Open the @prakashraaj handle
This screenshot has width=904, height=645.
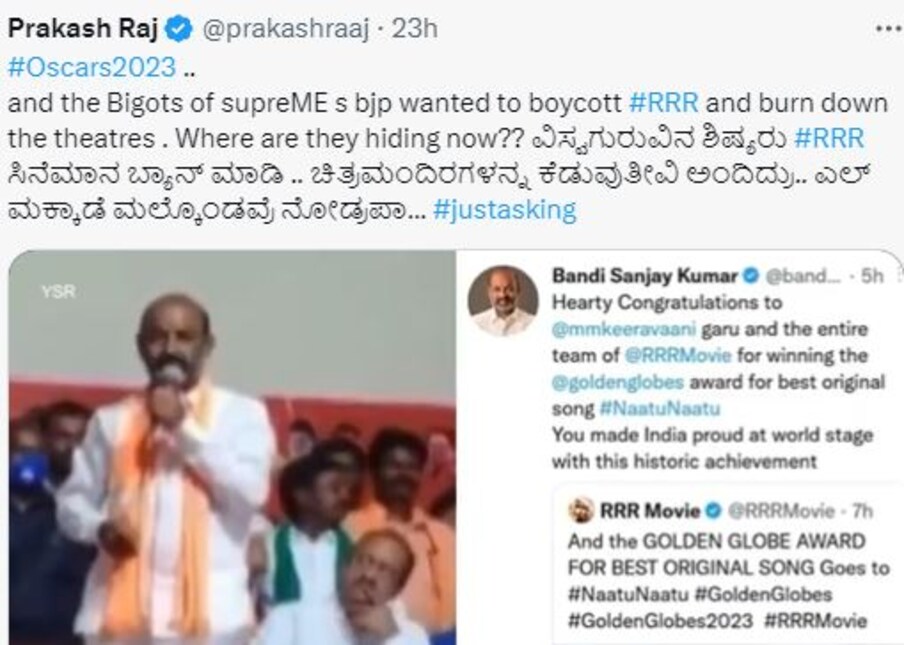pyautogui.click(x=285, y=29)
